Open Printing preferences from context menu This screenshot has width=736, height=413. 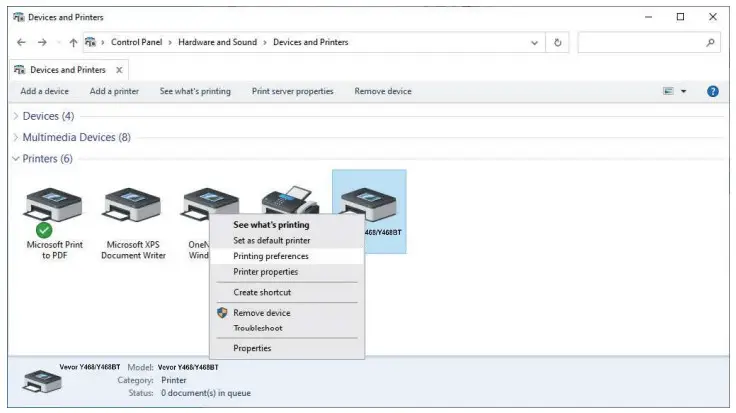click(x=286, y=256)
